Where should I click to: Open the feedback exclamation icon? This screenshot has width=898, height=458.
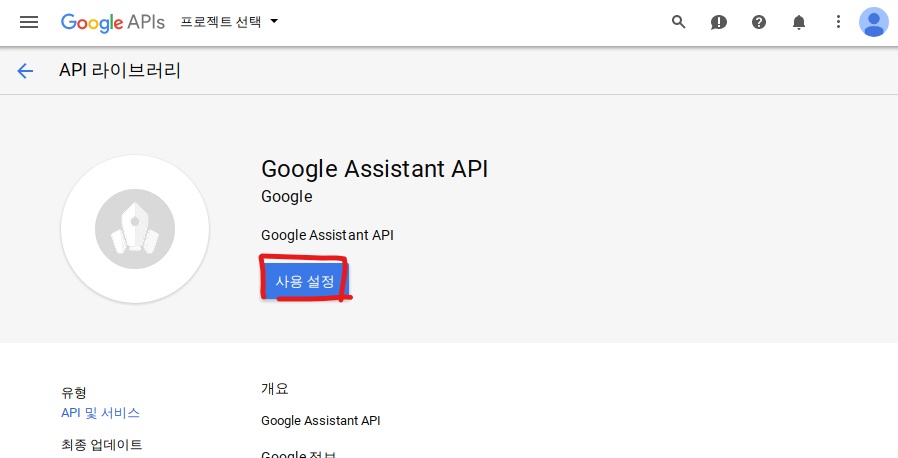coord(719,22)
